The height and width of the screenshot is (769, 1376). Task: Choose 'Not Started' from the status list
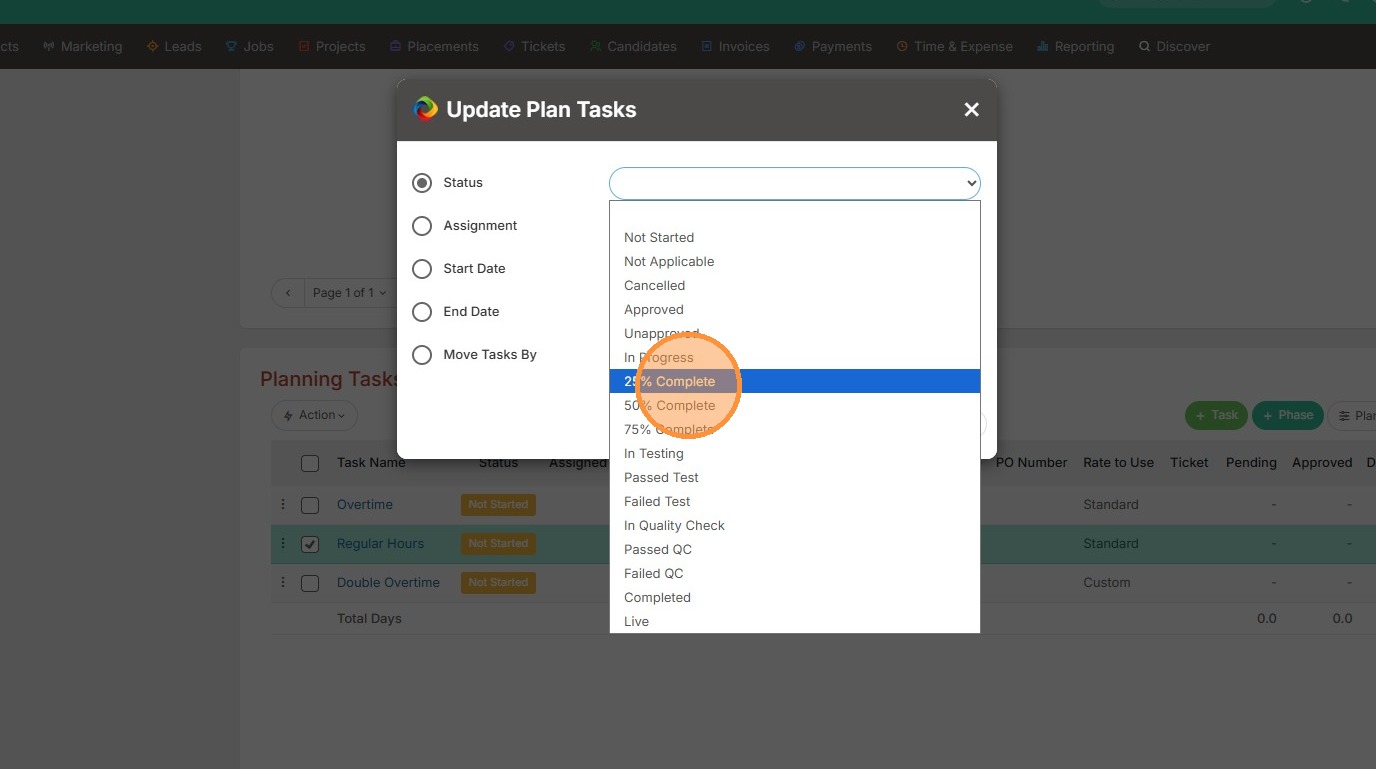[795, 237]
